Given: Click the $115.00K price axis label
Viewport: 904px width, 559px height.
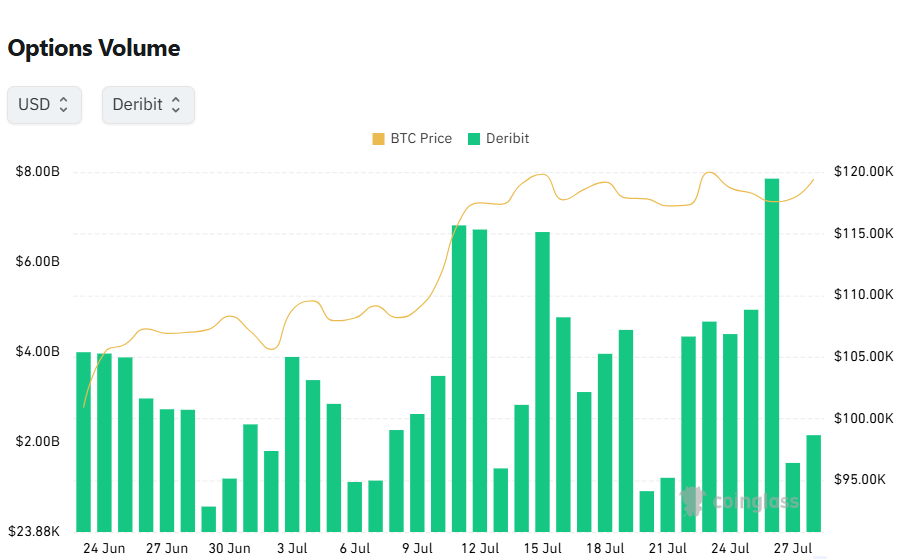Looking at the screenshot, I should click(864, 233).
